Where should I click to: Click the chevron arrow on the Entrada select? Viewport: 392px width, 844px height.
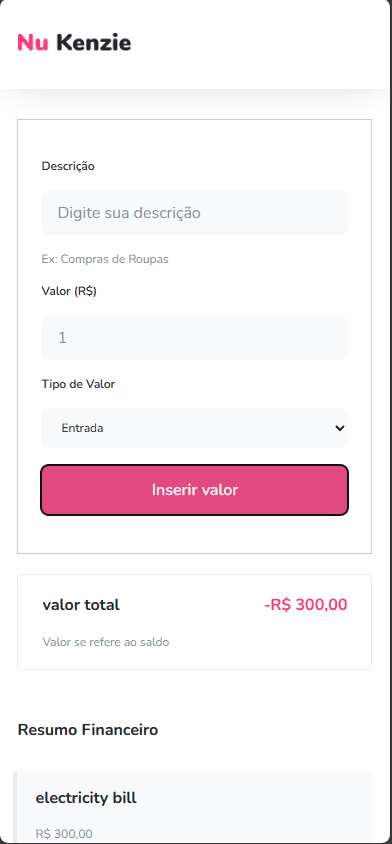tap(339, 428)
